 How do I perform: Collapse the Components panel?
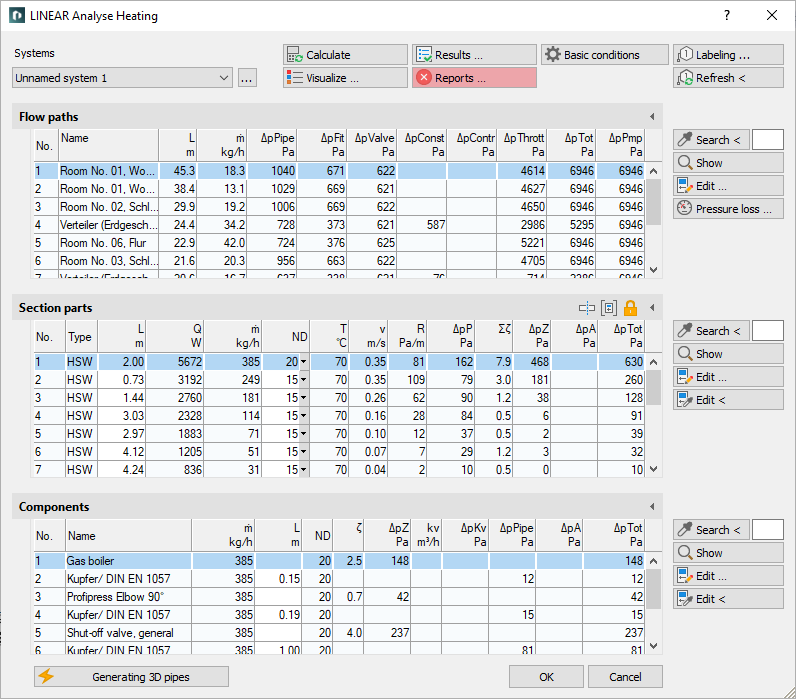coord(652,507)
